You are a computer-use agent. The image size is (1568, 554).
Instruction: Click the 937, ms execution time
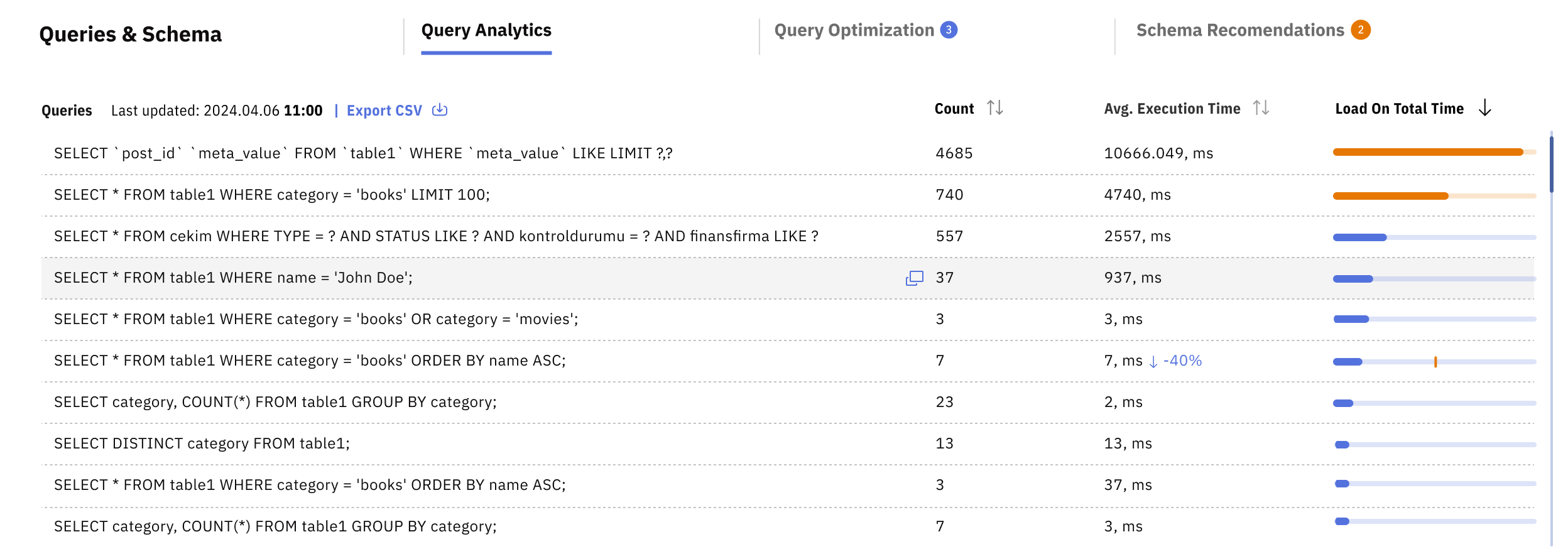(1133, 278)
